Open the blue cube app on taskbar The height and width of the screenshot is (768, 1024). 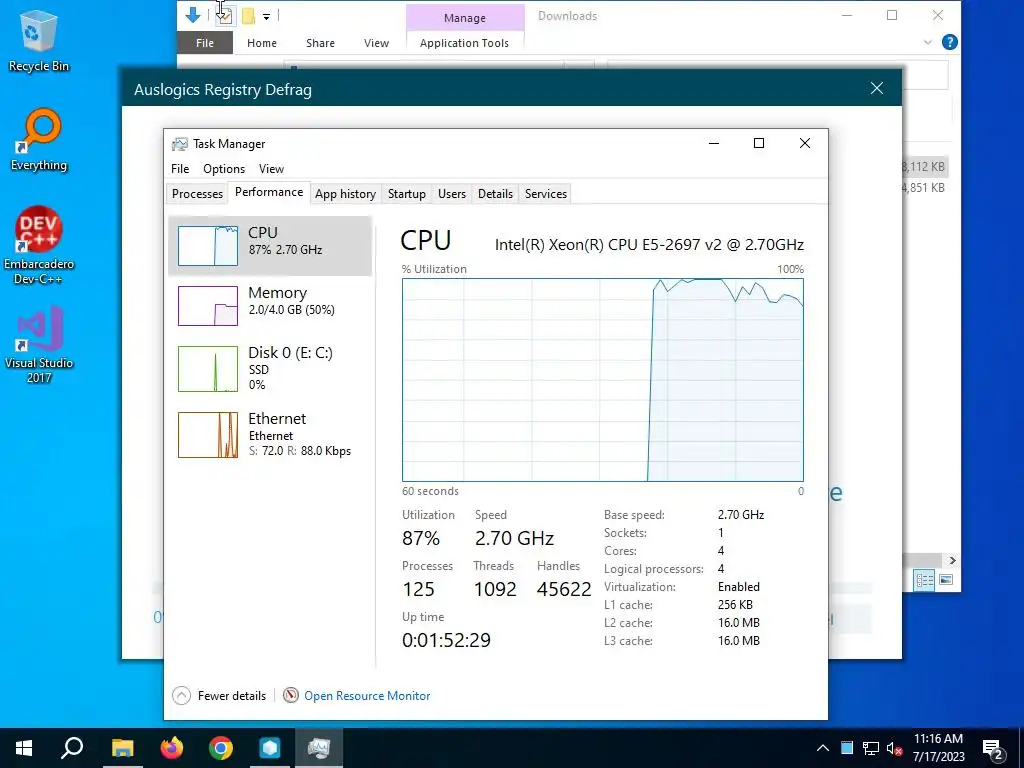(x=270, y=748)
